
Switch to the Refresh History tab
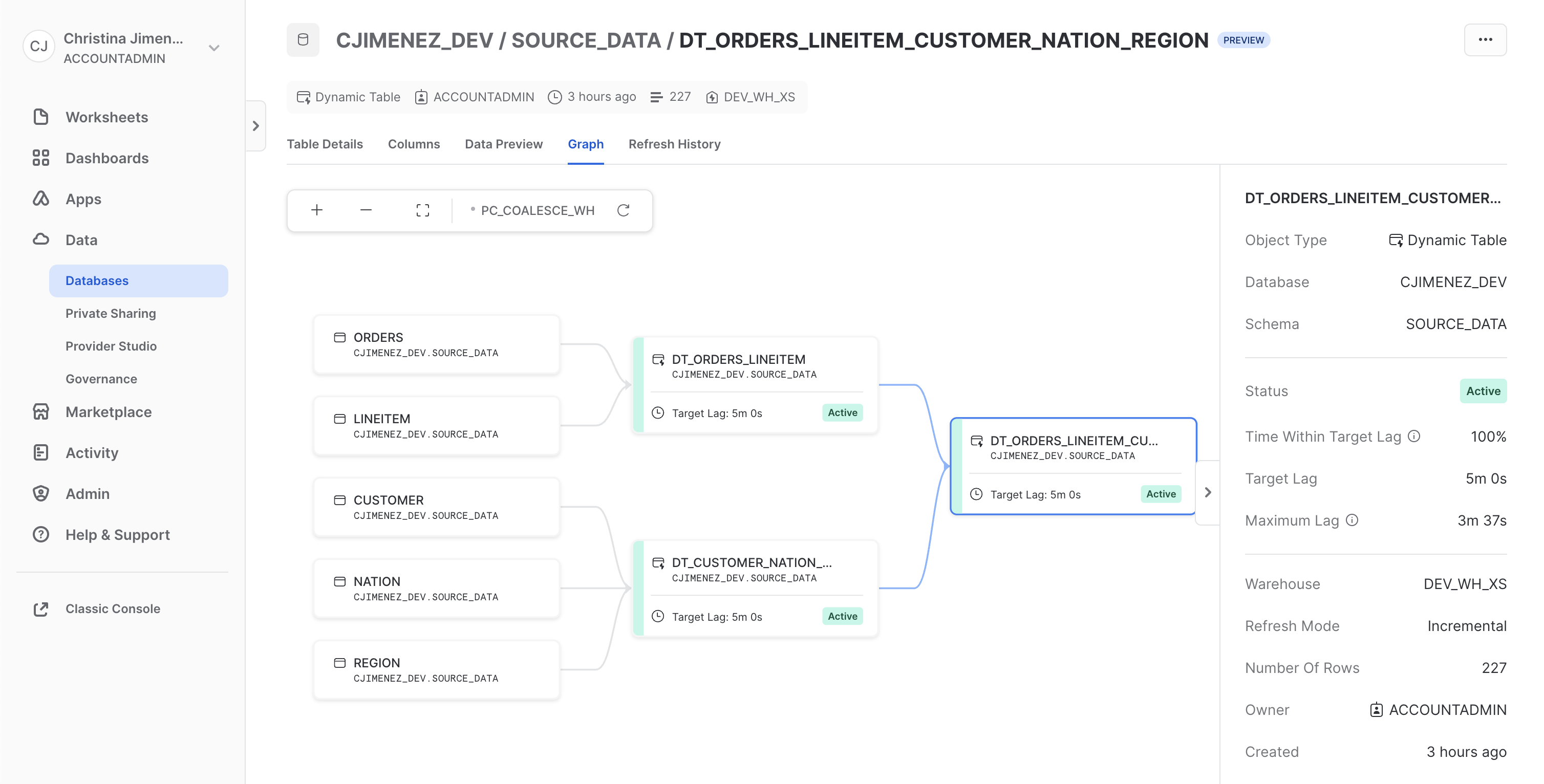(674, 144)
